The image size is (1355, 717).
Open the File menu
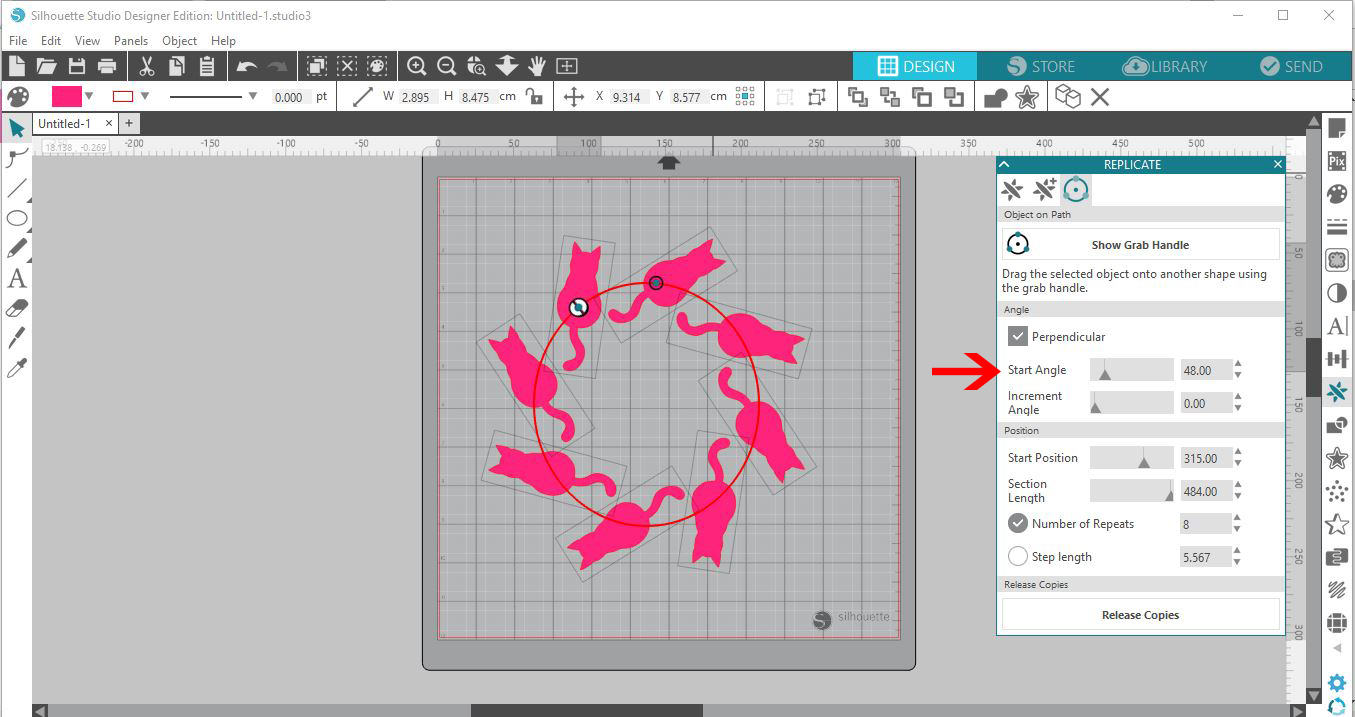click(x=18, y=41)
